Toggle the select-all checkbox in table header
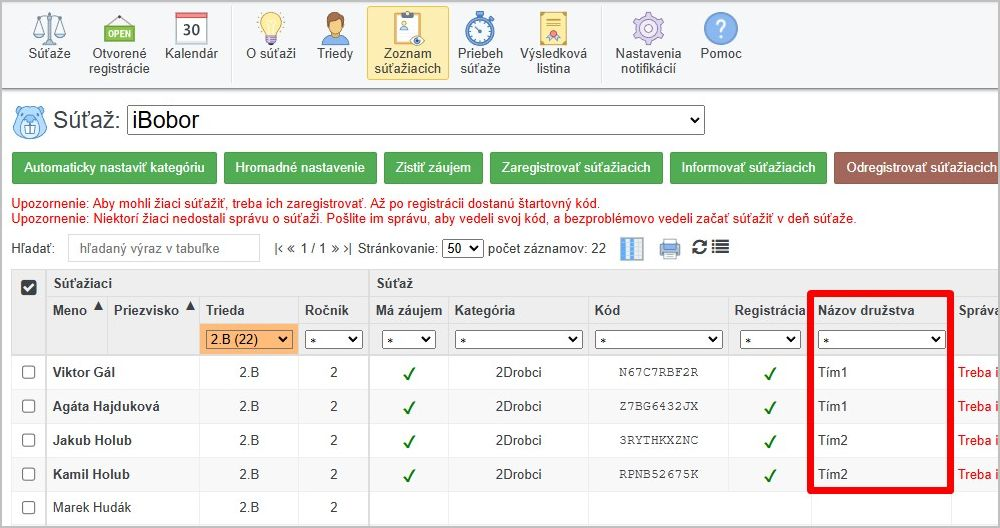 (x=29, y=286)
